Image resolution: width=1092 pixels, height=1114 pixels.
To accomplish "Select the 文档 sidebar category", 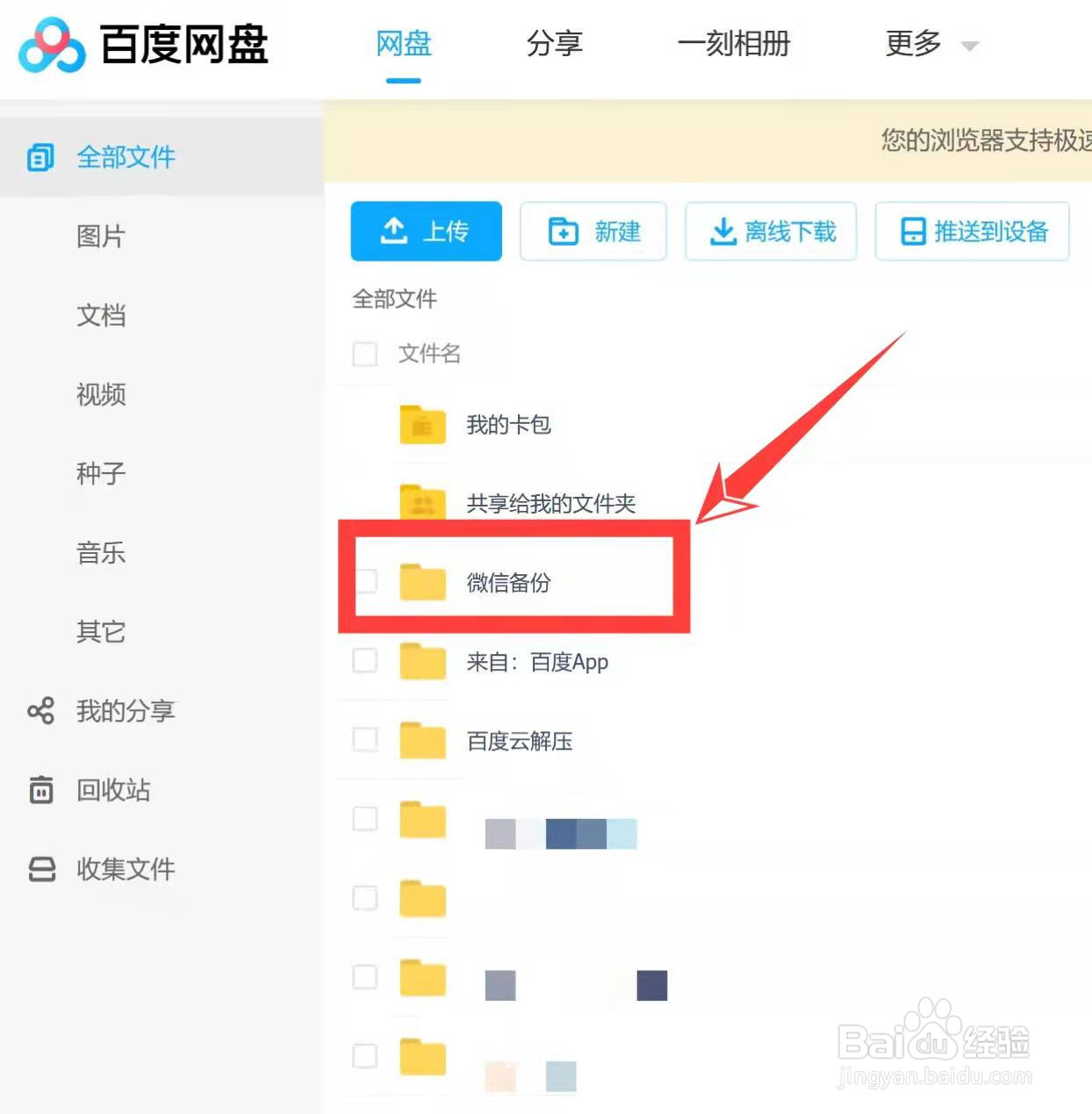I will pos(100,316).
